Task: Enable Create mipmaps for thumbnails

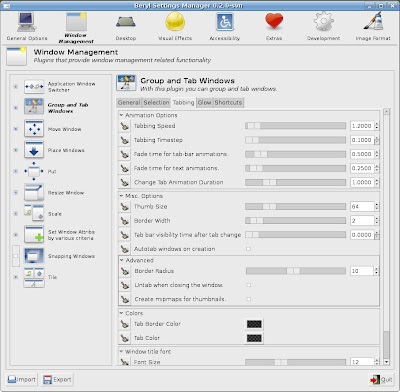Action: pos(248,299)
